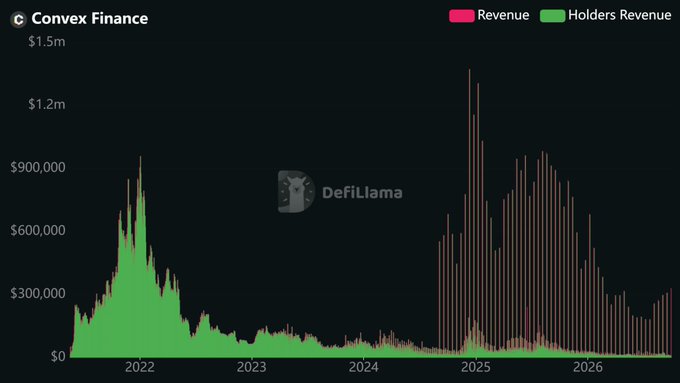Click the 2022 x-axis label
The width and height of the screenshot is (680, 383).
140,367
